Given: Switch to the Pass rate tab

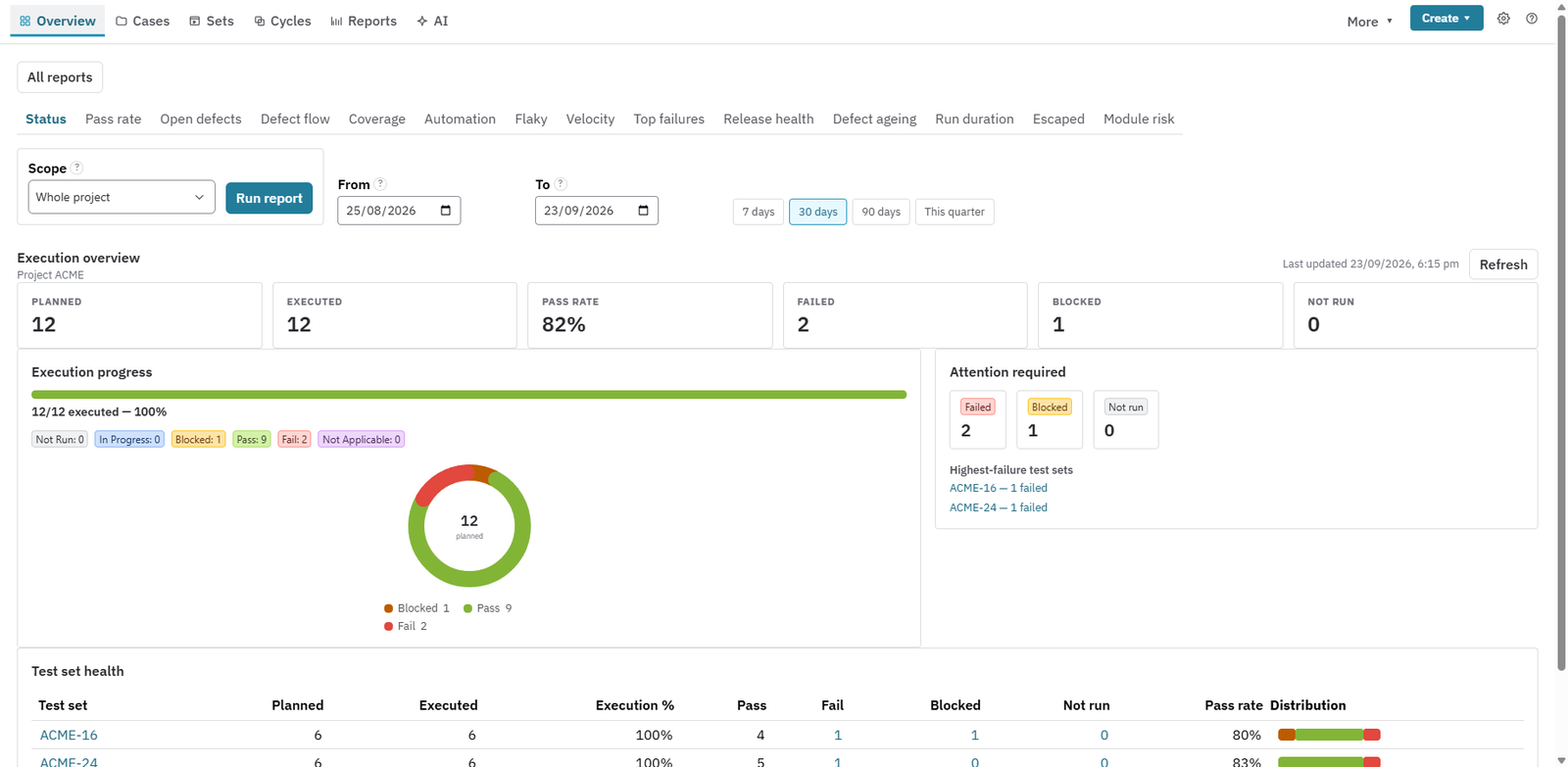Looking at the screenshot, I should [x=113, y=119].
